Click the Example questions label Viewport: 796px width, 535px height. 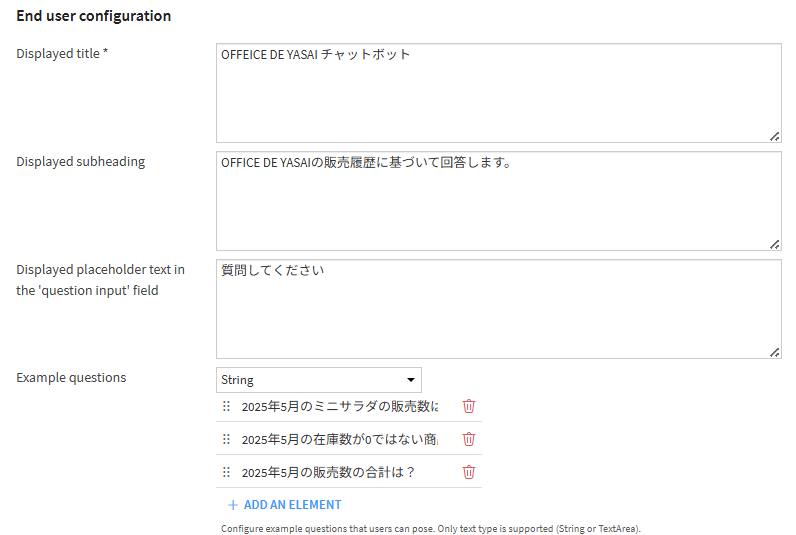pos(71,378)
